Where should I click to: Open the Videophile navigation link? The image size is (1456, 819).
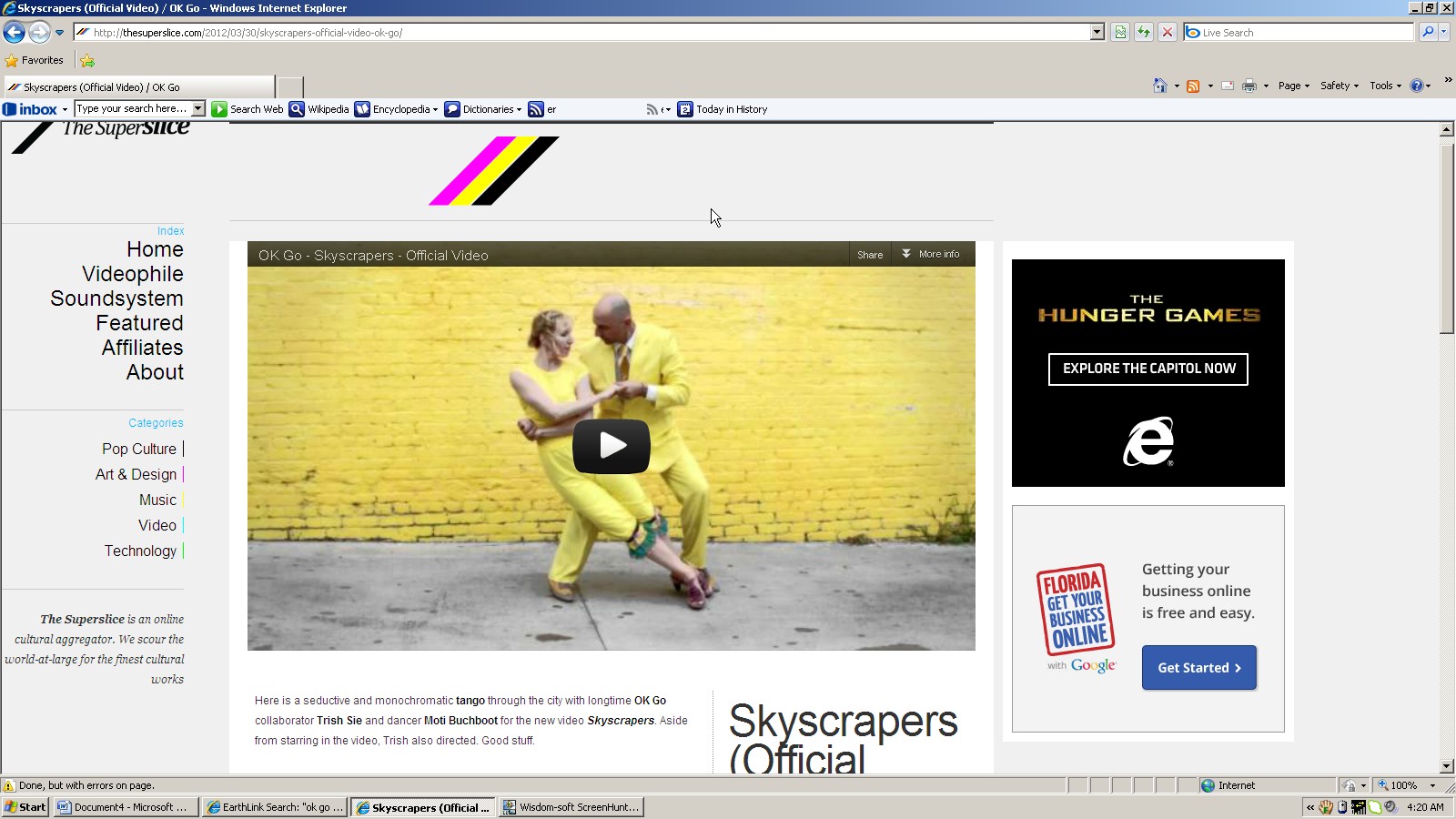[x=133, y=274]
